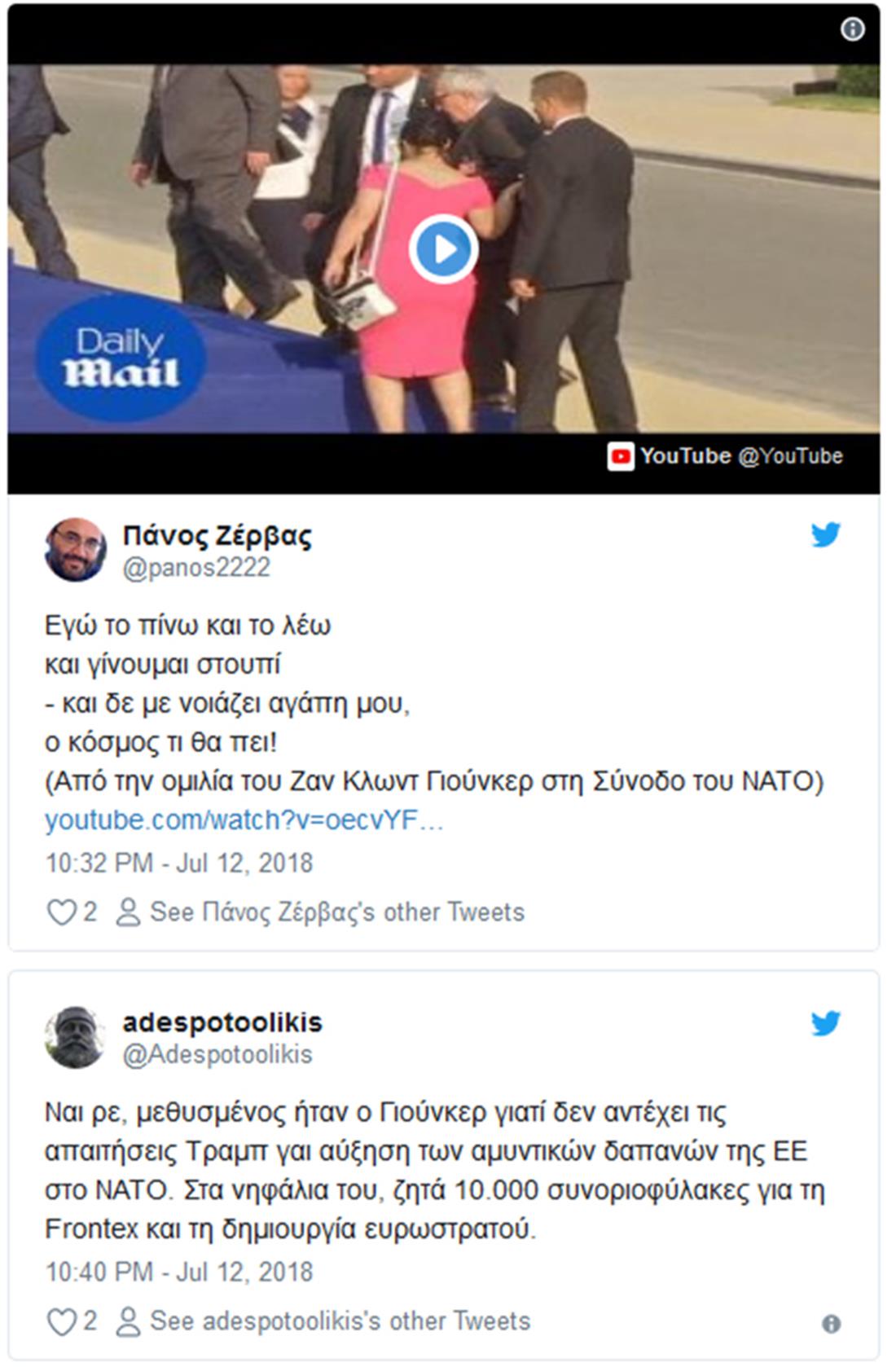Visit the @Adespotoolikis handle
Image resolution: width=896 pixels, height=1367 pixels.
[217, 1054]
